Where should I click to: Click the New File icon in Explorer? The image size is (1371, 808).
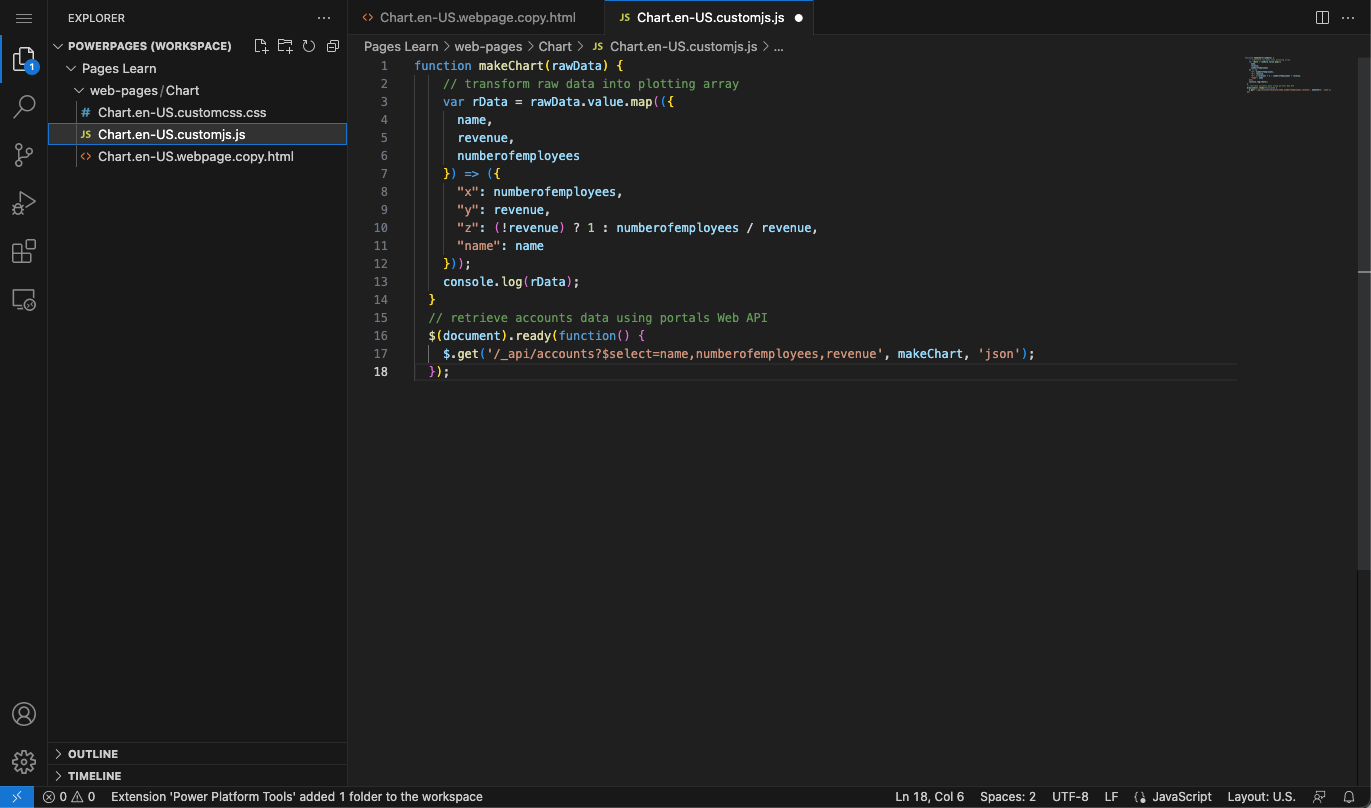[261, 46]
